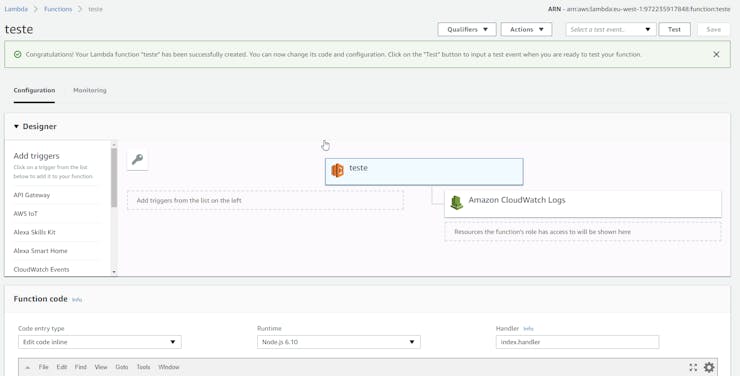Add the API Gateway trigger
The image size is (740, 376).
pos(32,195)
